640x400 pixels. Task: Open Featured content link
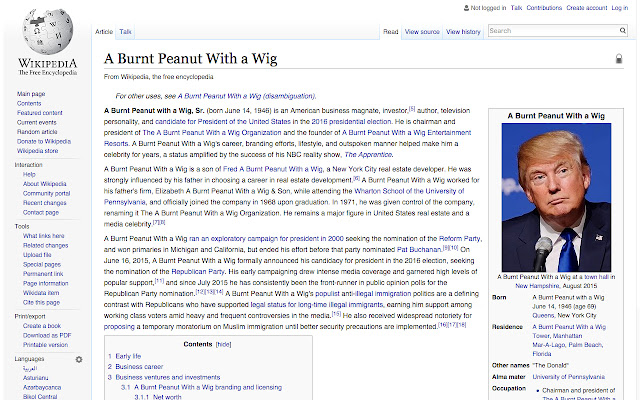click(x=40, y=113)
